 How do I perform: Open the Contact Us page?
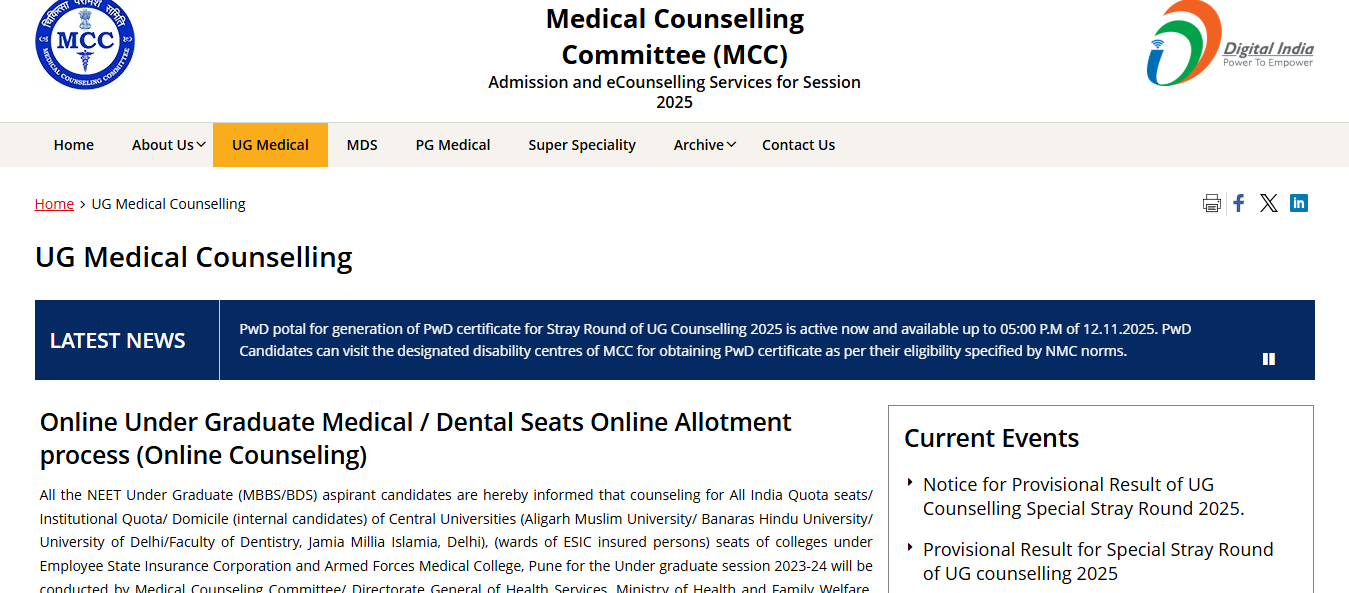798,145
